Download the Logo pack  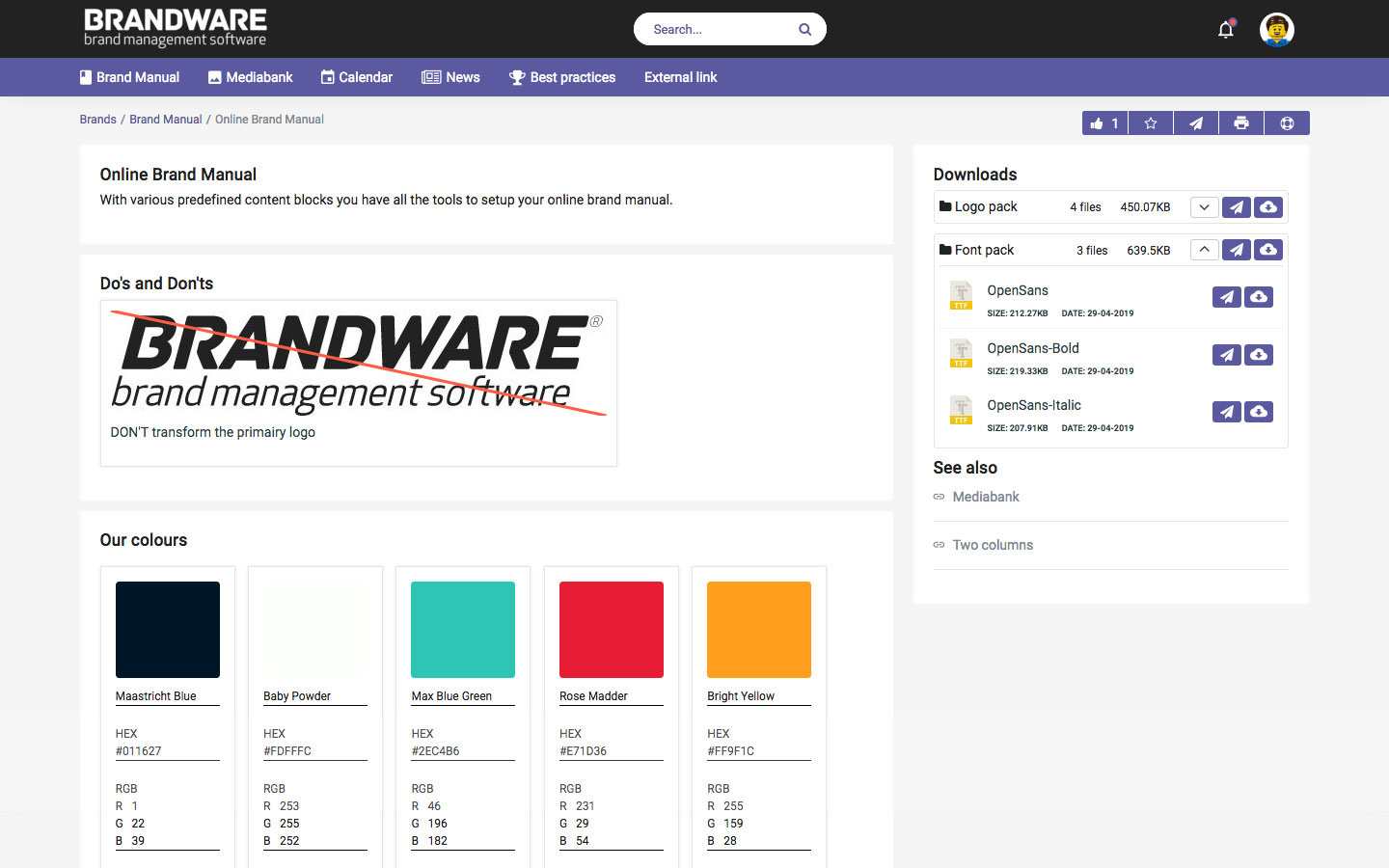click(1268, 207)
